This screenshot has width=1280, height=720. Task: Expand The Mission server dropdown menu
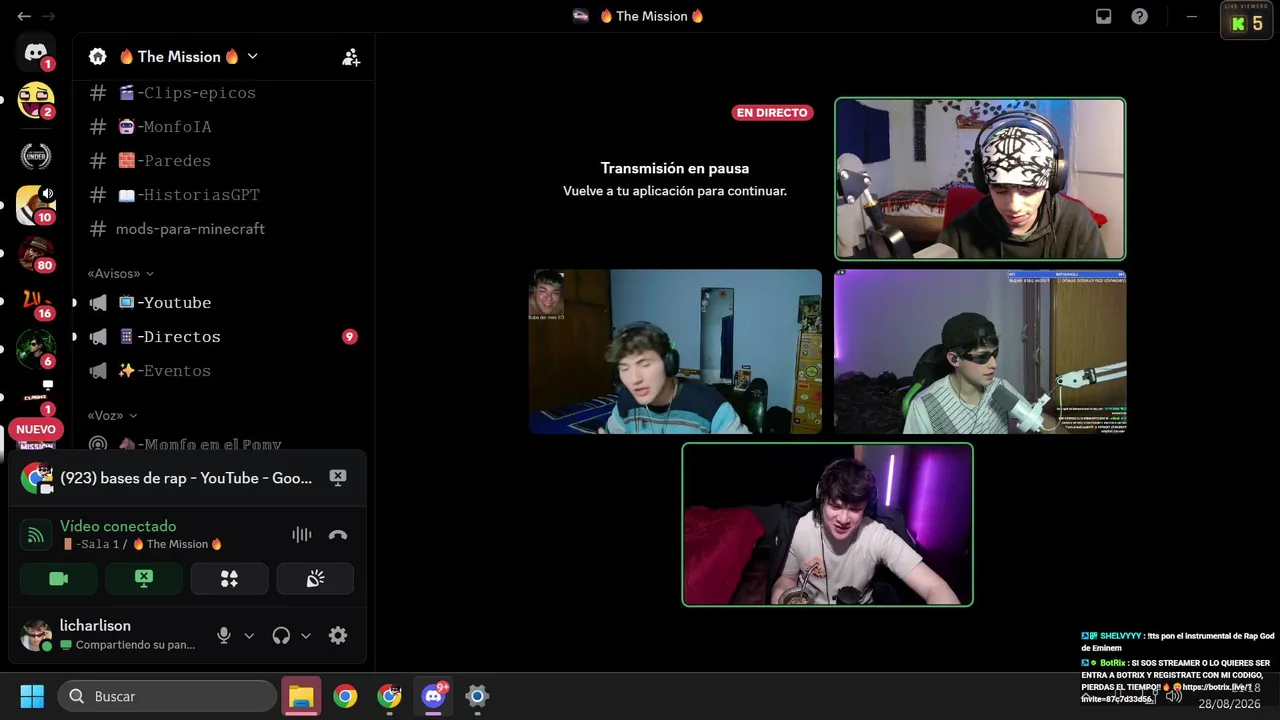(x=252, y=57)
